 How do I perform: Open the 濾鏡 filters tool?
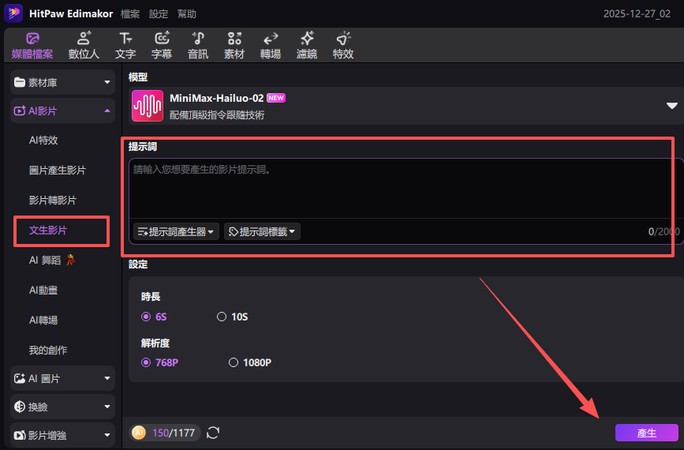306,45
